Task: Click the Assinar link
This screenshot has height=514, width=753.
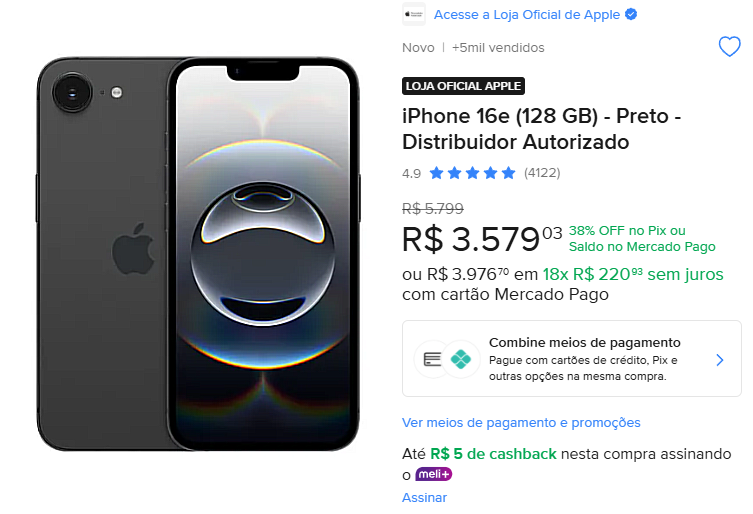Action: tap(424, 497)
